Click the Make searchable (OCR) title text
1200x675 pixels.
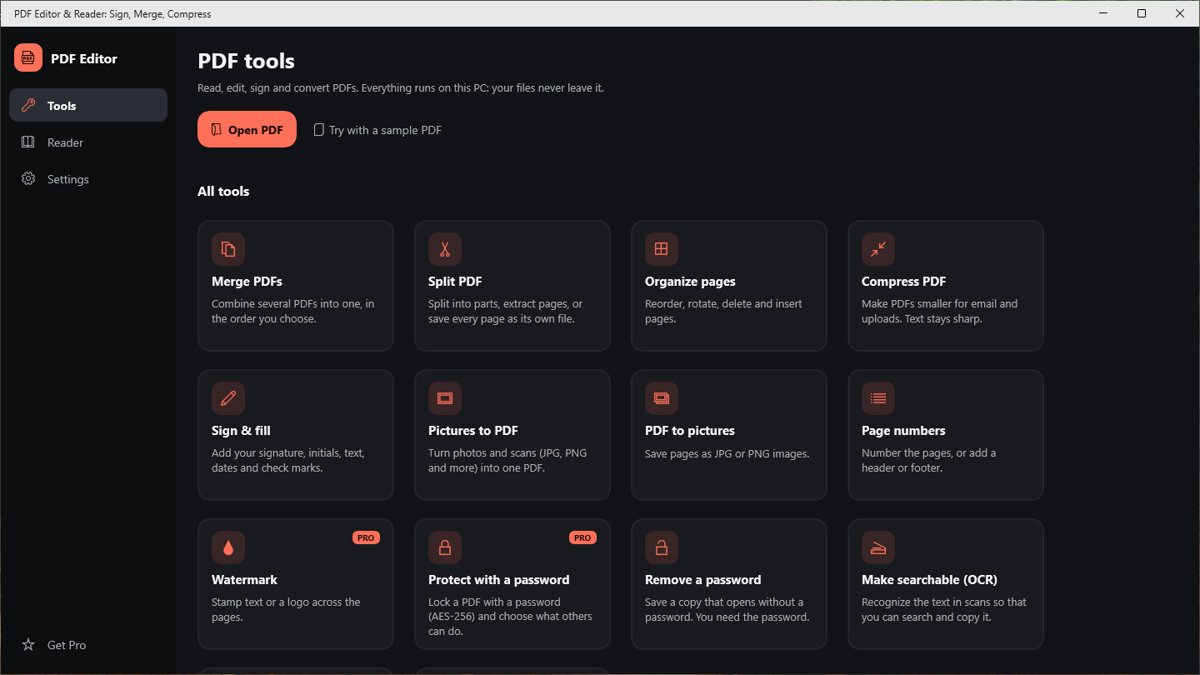pos(930,580)
